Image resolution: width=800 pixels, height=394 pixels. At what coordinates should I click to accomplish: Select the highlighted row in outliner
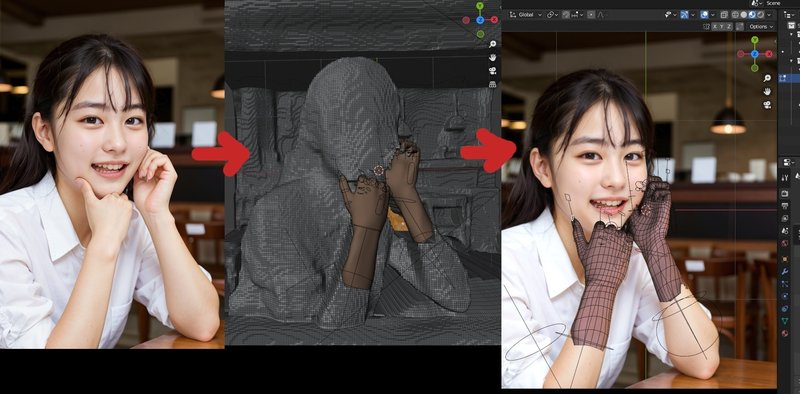tap(788, 79)
